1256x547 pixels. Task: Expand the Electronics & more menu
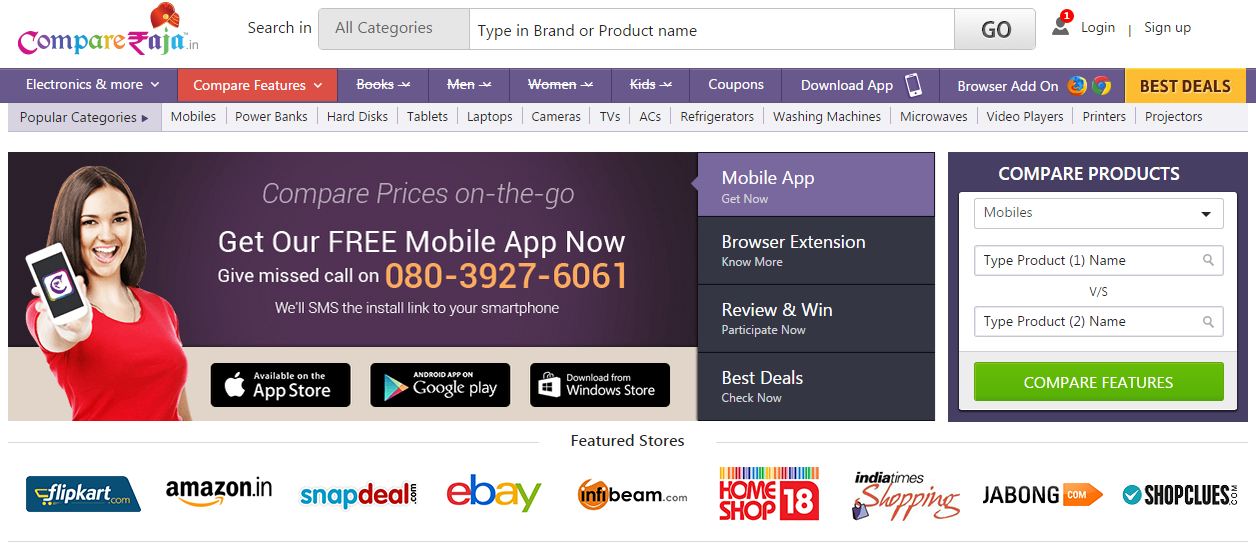[x=92, y=85]
